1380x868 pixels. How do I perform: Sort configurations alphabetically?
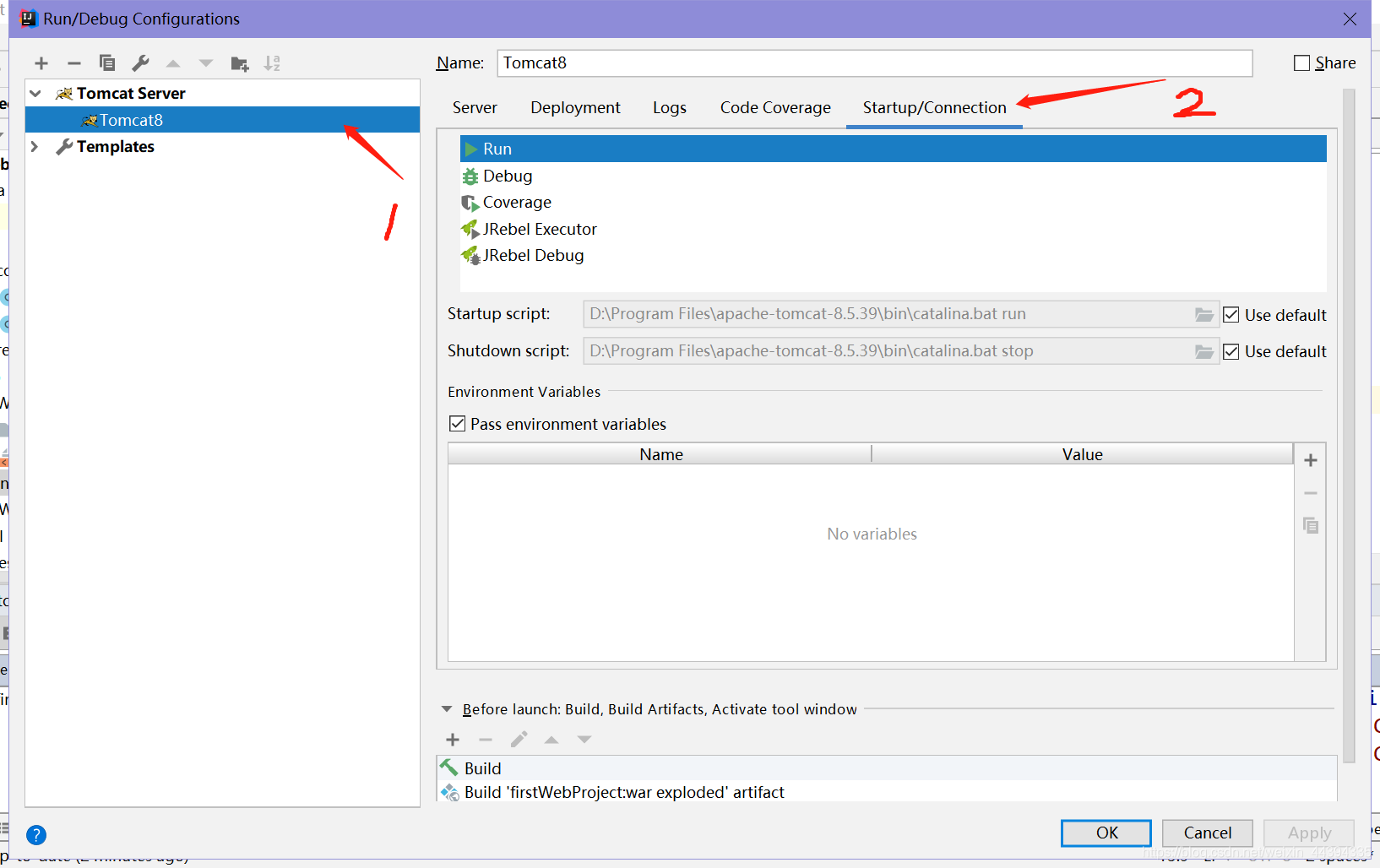pyautogui.click(x=272, y=63)
